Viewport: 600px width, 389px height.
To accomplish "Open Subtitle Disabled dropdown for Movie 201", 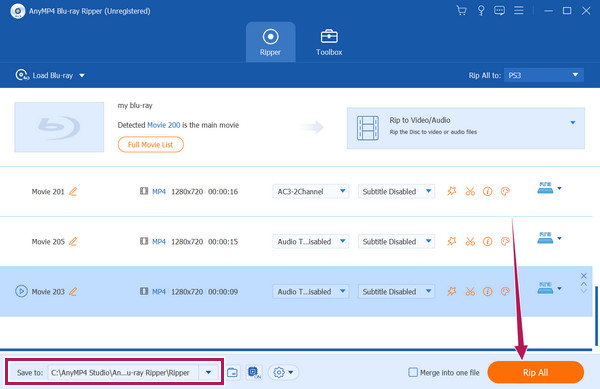I will coord(396,191).
